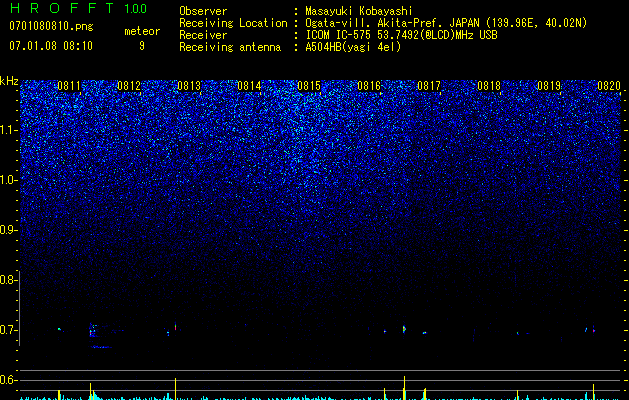Screen dimensions: 629x400
Task: Click the kHz axis unit label
Action: 9,81
